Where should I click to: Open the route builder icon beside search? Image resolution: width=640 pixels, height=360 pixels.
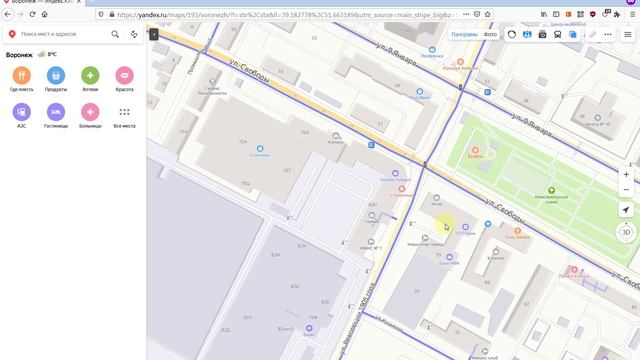pos(134,34)
